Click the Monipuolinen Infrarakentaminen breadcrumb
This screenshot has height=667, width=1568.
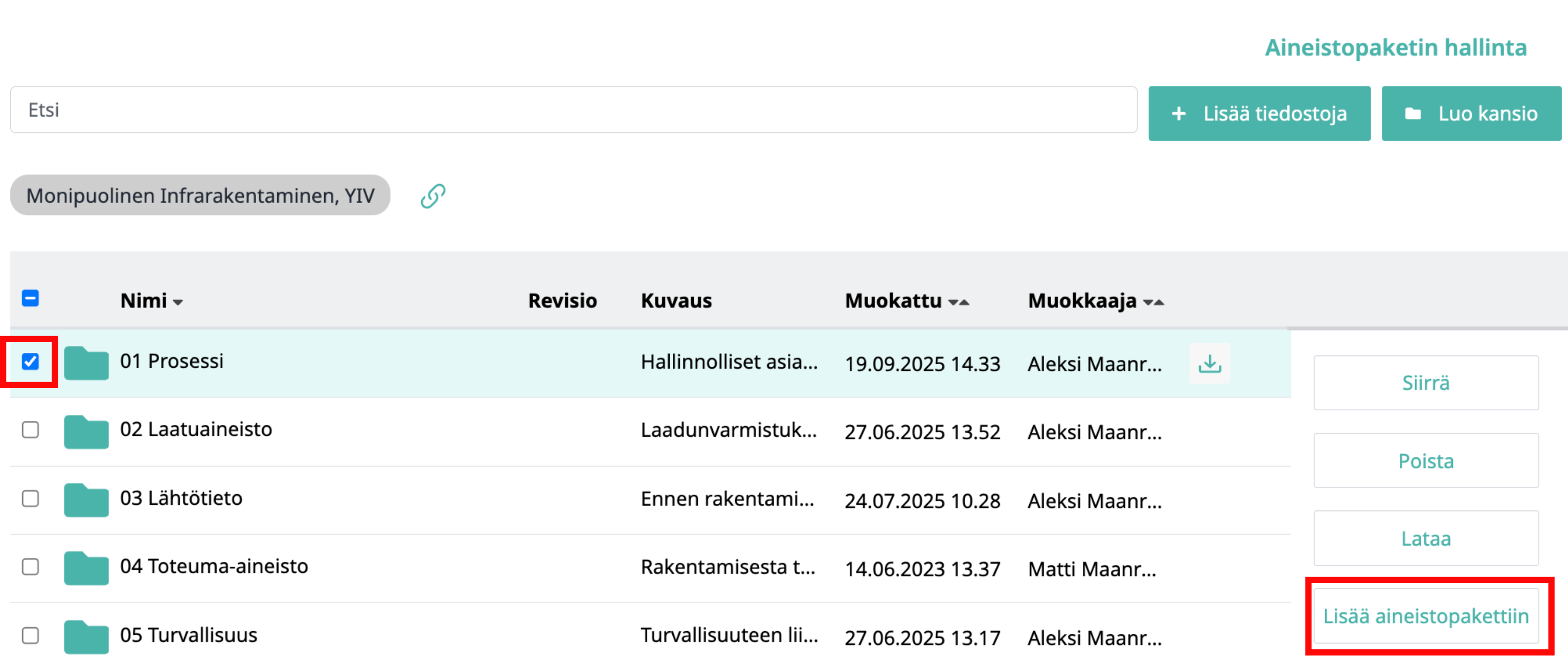pos(200,195)
